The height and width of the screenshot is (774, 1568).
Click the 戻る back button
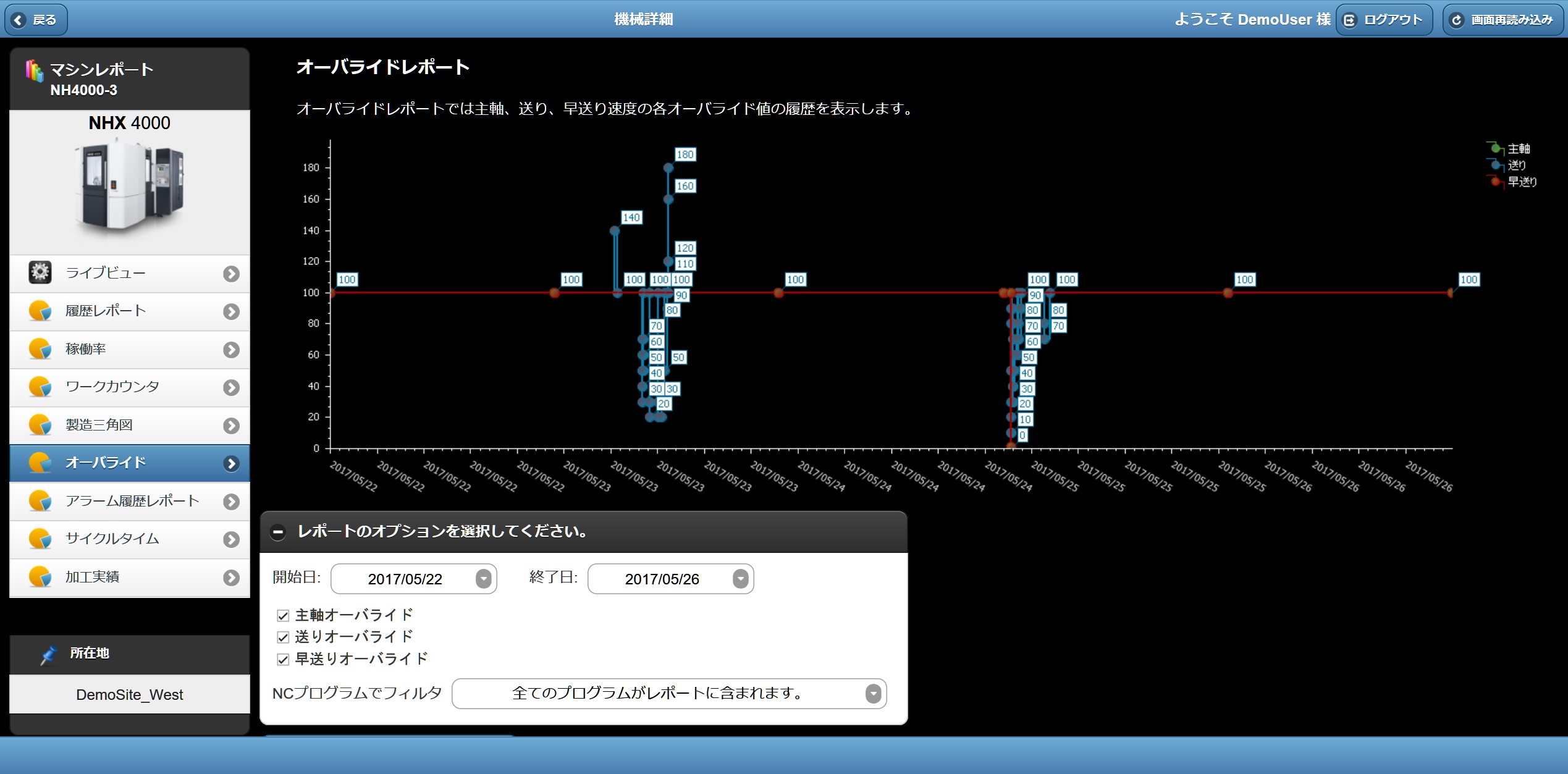tap(36, 20)
